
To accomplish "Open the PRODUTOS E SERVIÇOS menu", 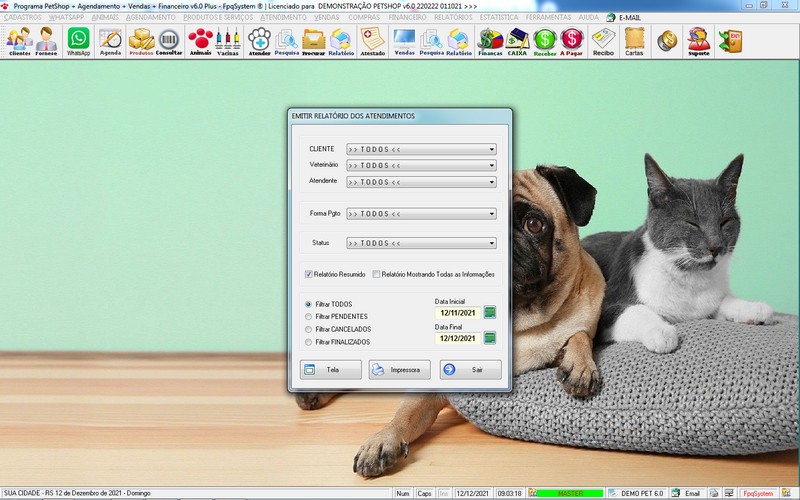I will click(218, 17).
